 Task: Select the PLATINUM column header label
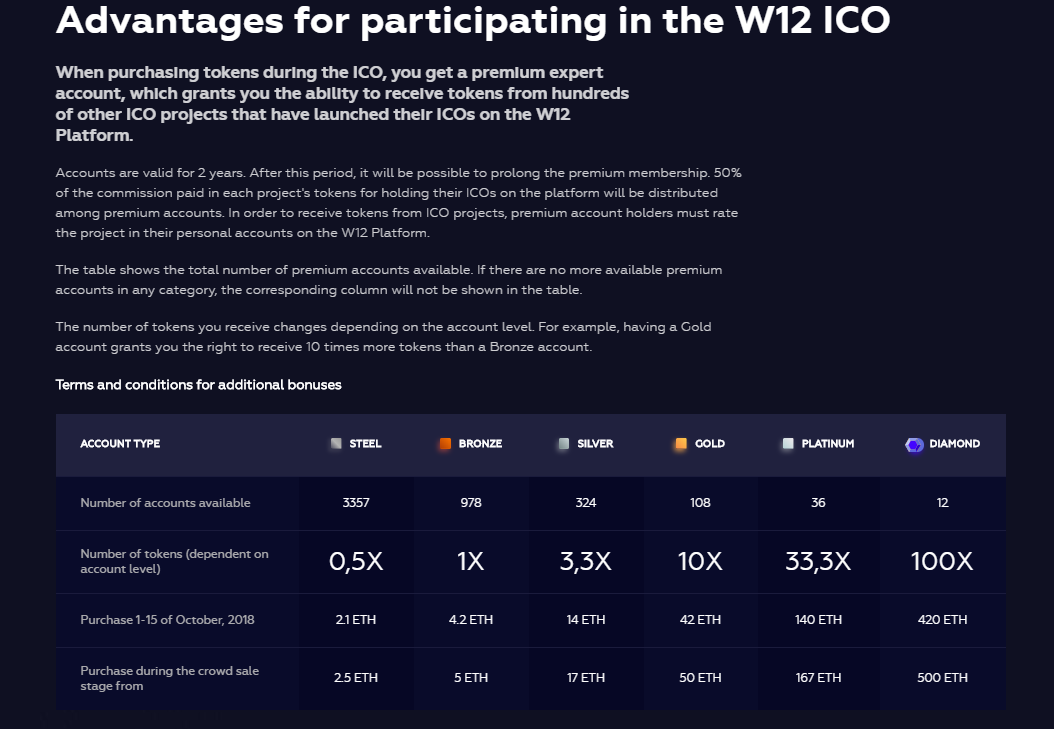827,444
